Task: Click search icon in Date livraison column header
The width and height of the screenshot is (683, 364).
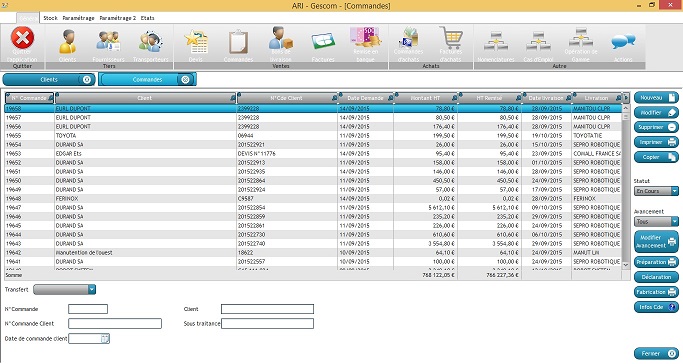Action: (x=568, y=98)
